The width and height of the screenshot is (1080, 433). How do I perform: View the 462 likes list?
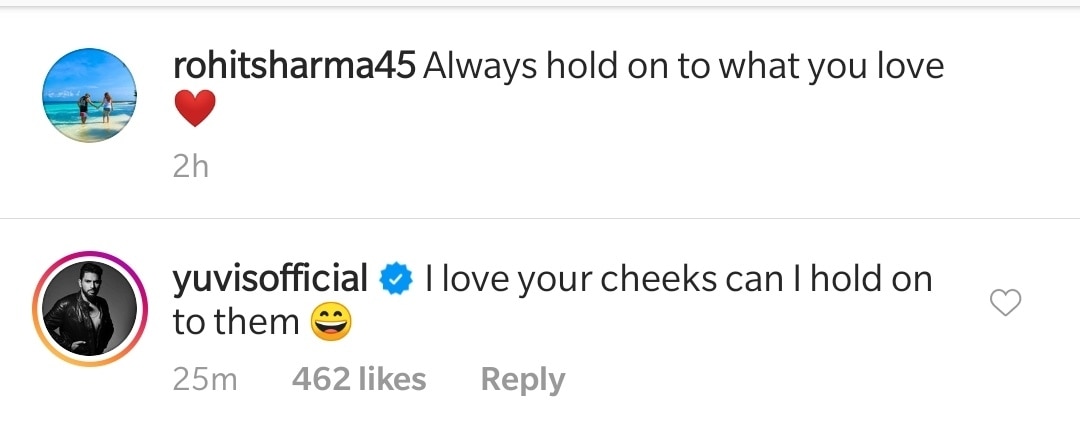[359, 380]
